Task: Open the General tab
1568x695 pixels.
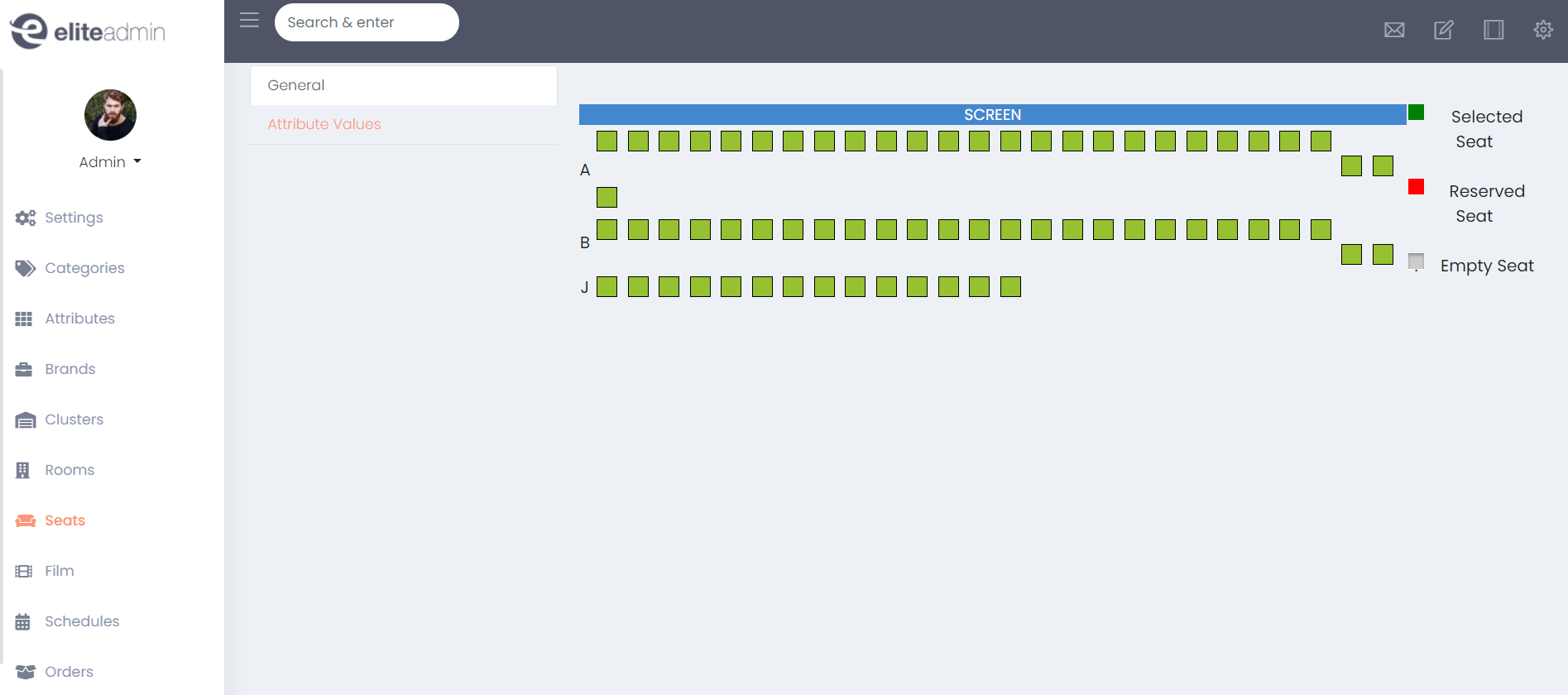Action: (295, 84)
